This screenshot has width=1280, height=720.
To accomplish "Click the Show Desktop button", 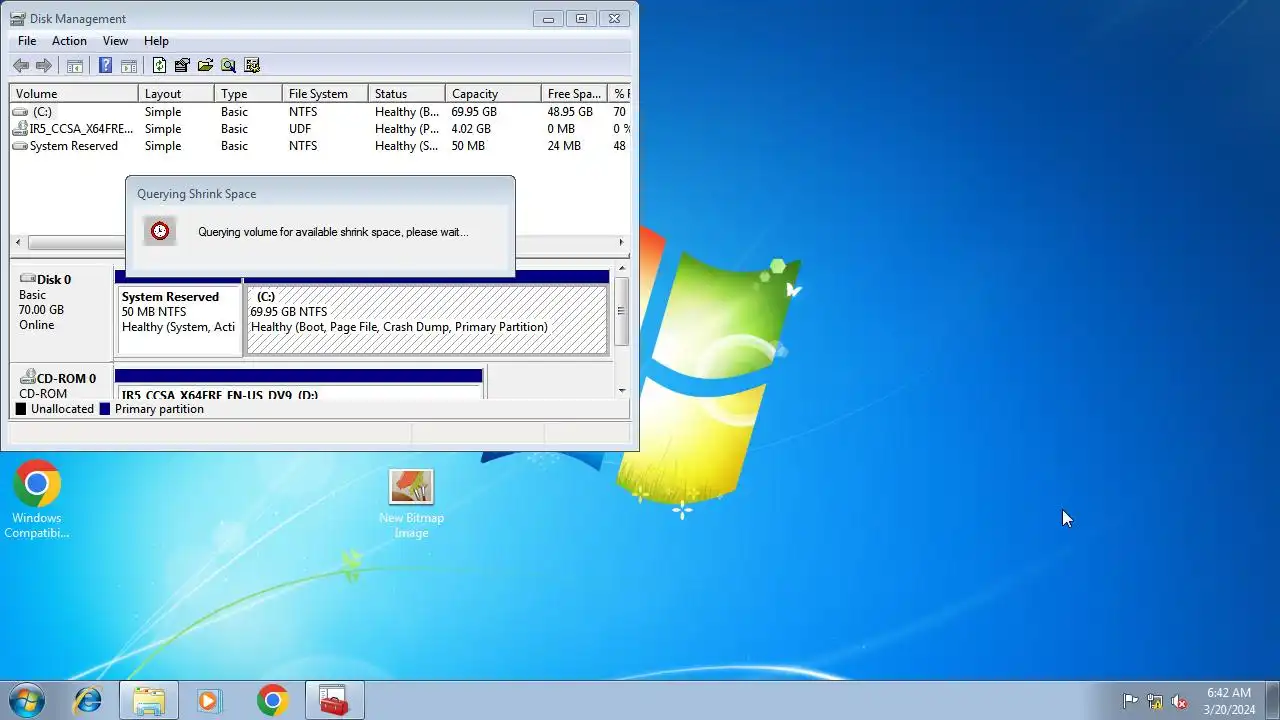I will (1272, 700).
